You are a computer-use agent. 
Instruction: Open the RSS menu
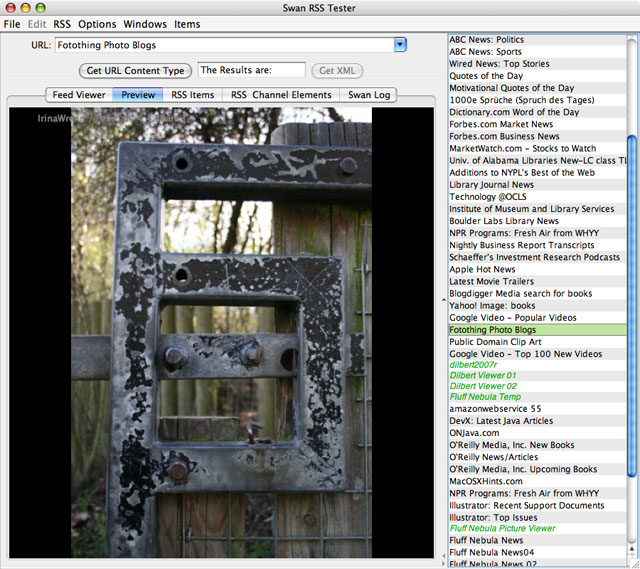pos(62,24)
